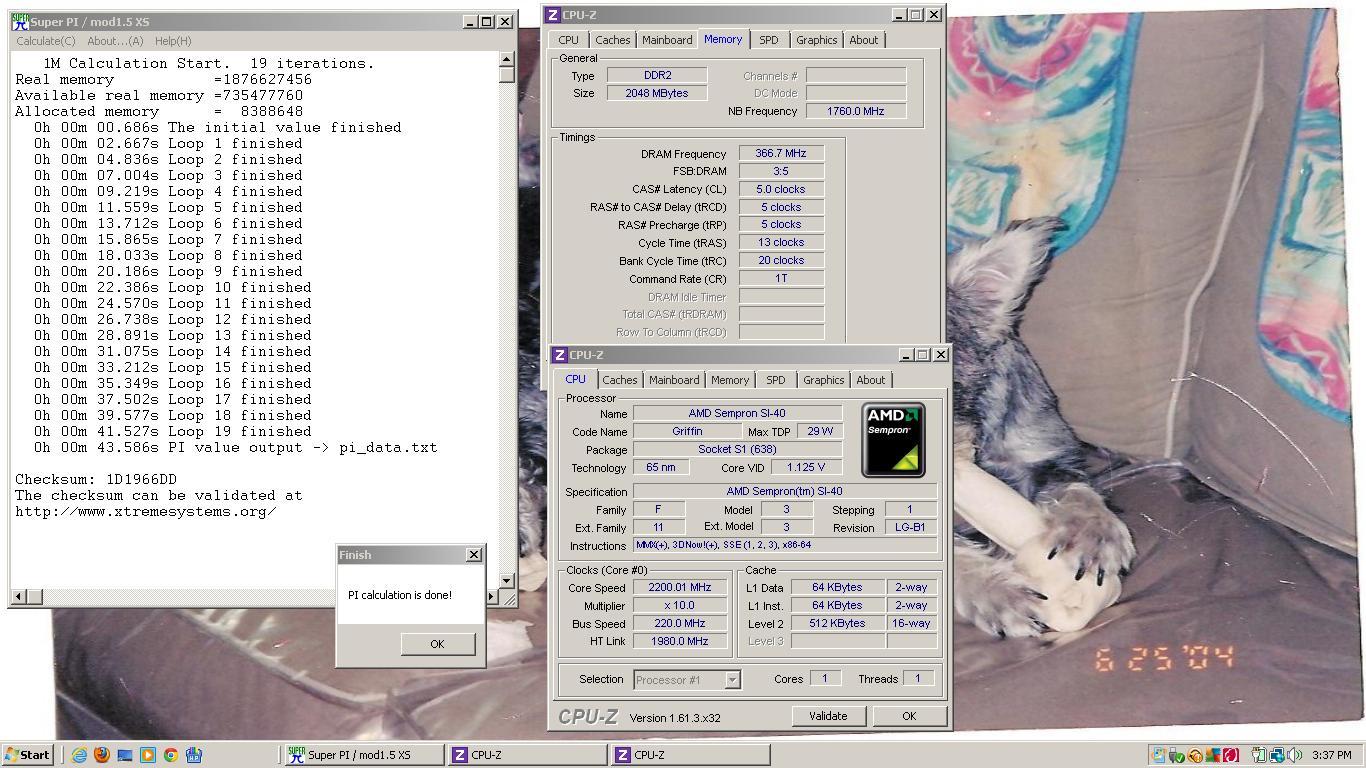Click the AMD Sempron processor logo
Viewport: 1366px width, 768px height.
click(x=893, y=440)
